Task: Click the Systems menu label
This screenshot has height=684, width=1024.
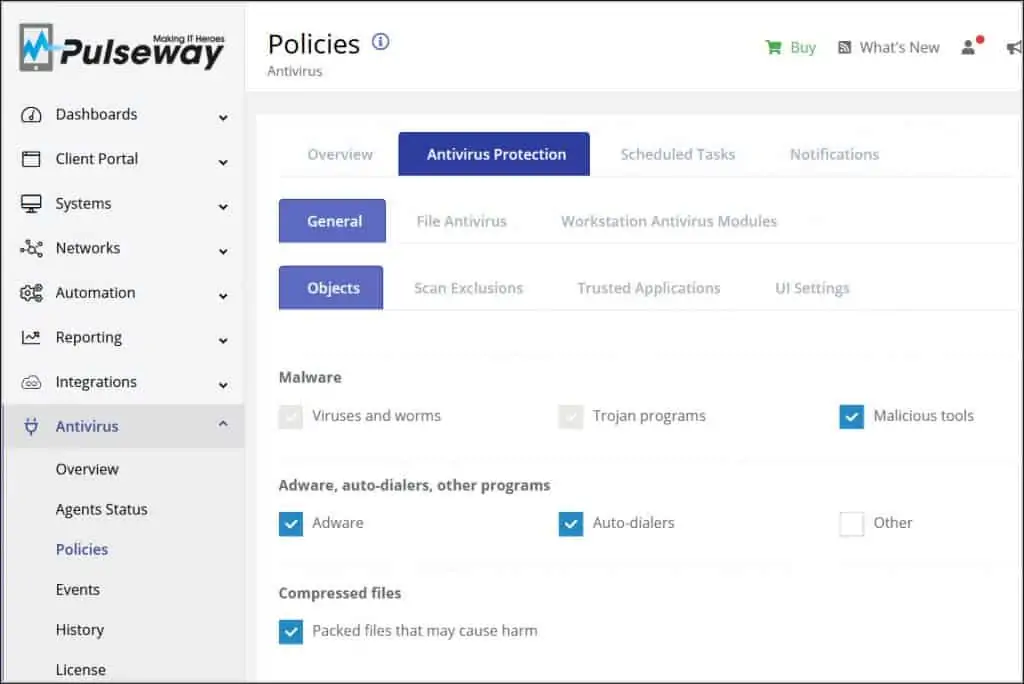Action: point(84,204)
